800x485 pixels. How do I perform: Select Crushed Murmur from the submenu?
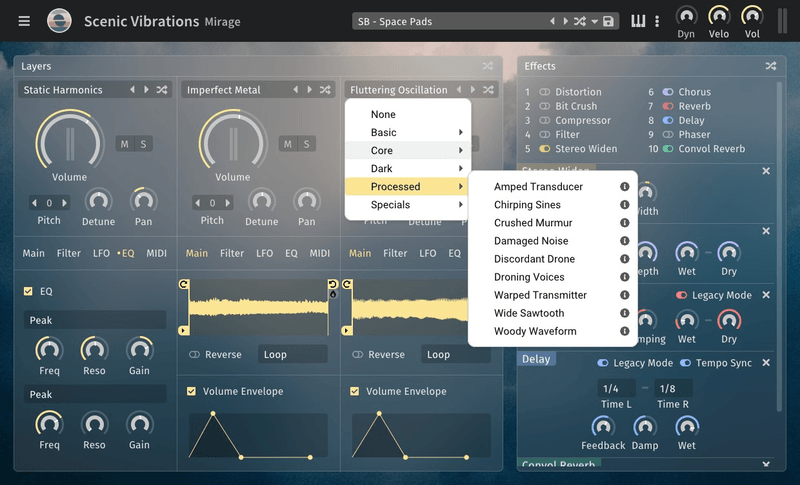click(x=533, y=223)
